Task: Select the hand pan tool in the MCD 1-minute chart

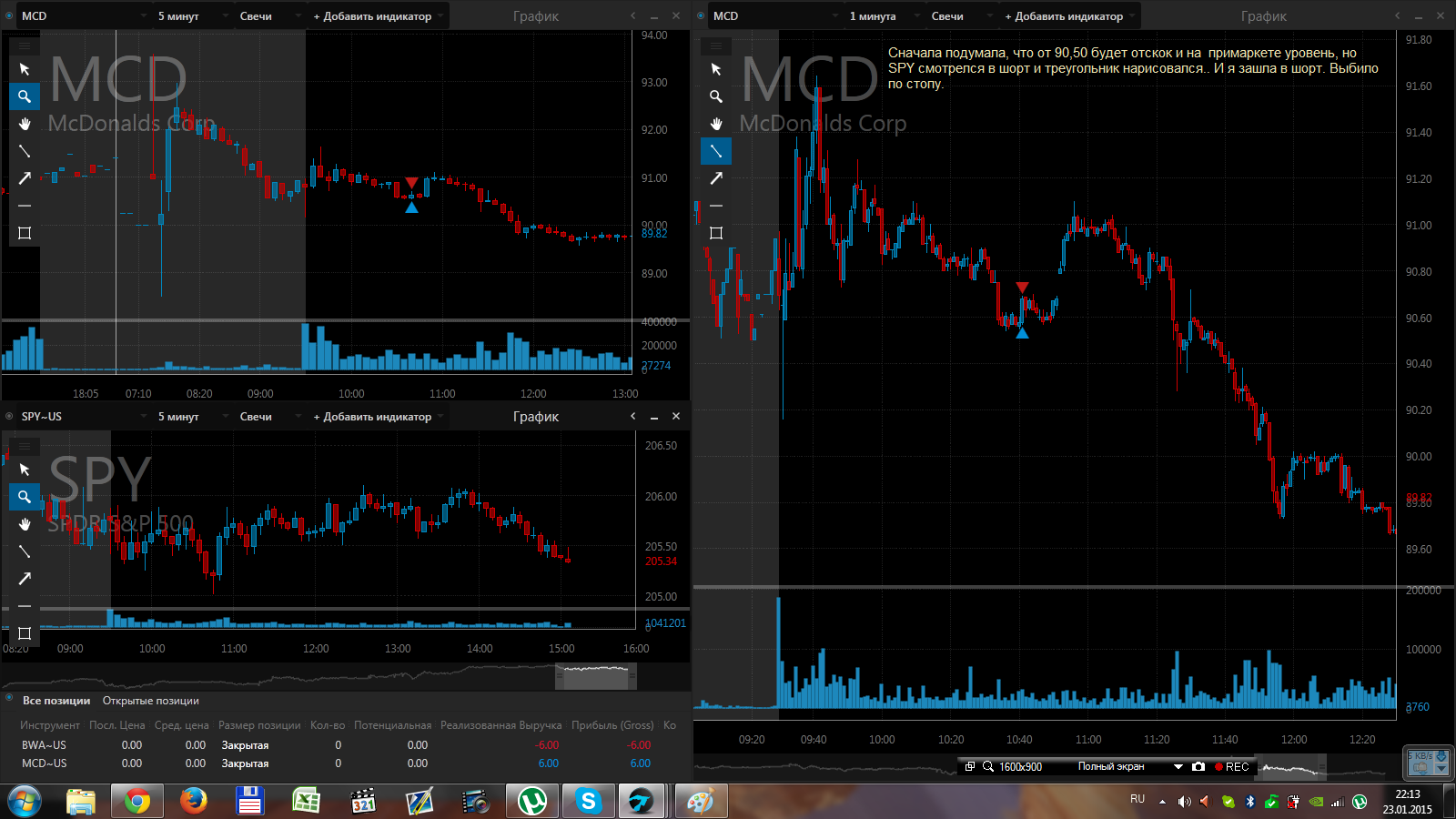Action: click(x=716, y=124)
